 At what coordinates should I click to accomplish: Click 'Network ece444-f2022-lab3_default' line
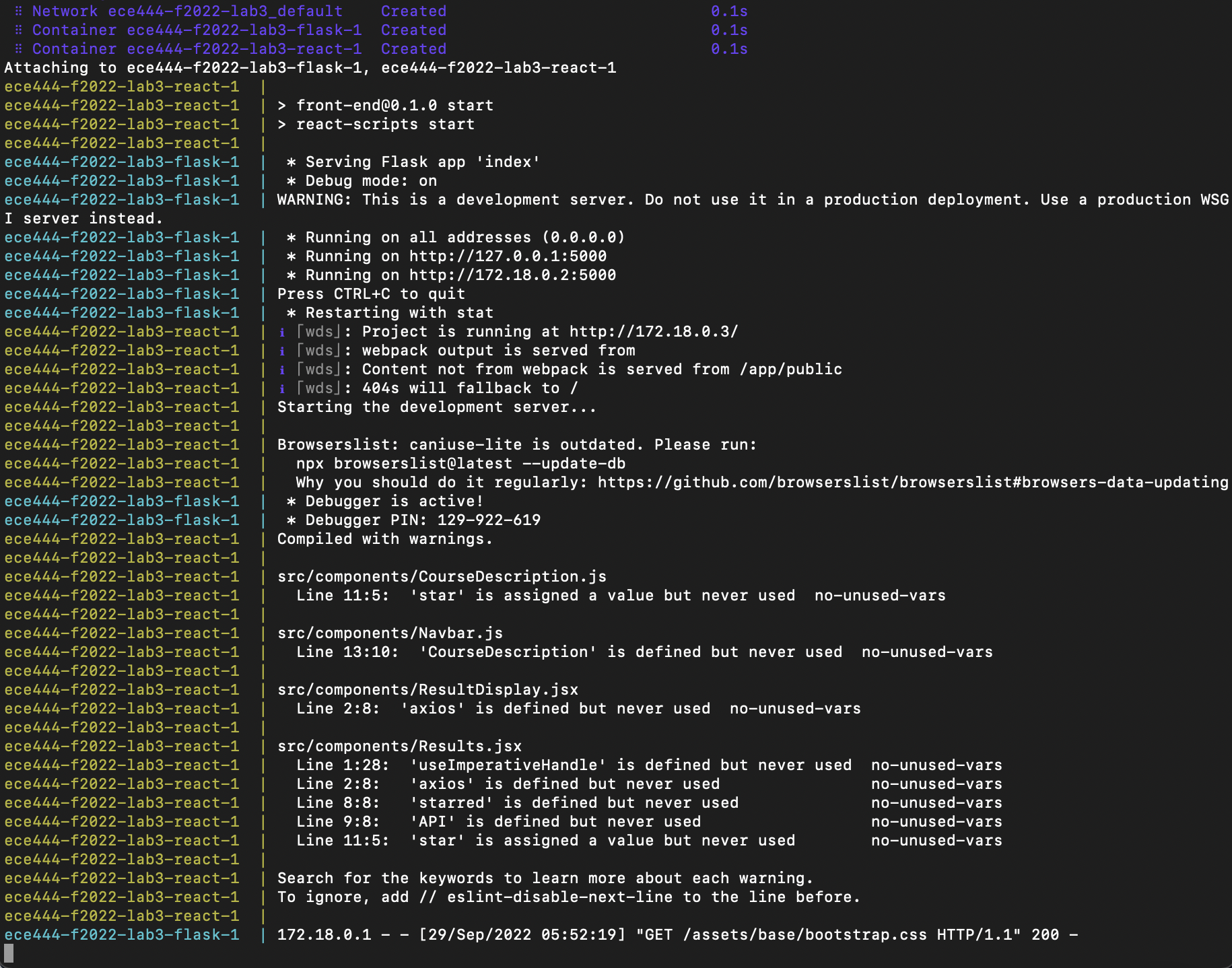[381, 11]
